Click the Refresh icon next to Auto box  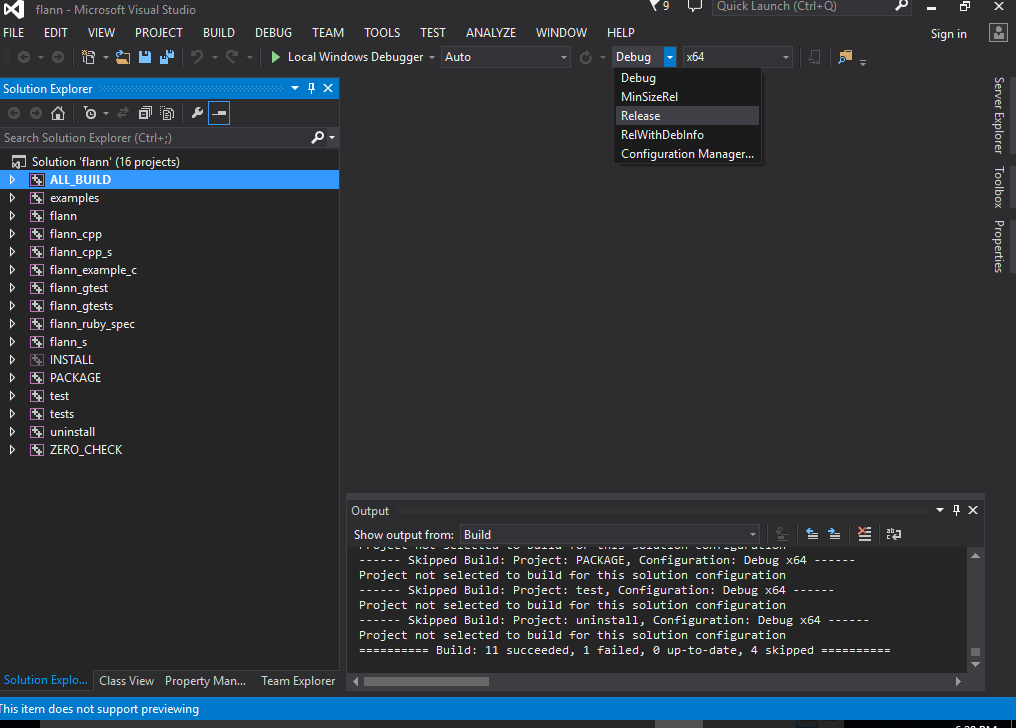586,57
